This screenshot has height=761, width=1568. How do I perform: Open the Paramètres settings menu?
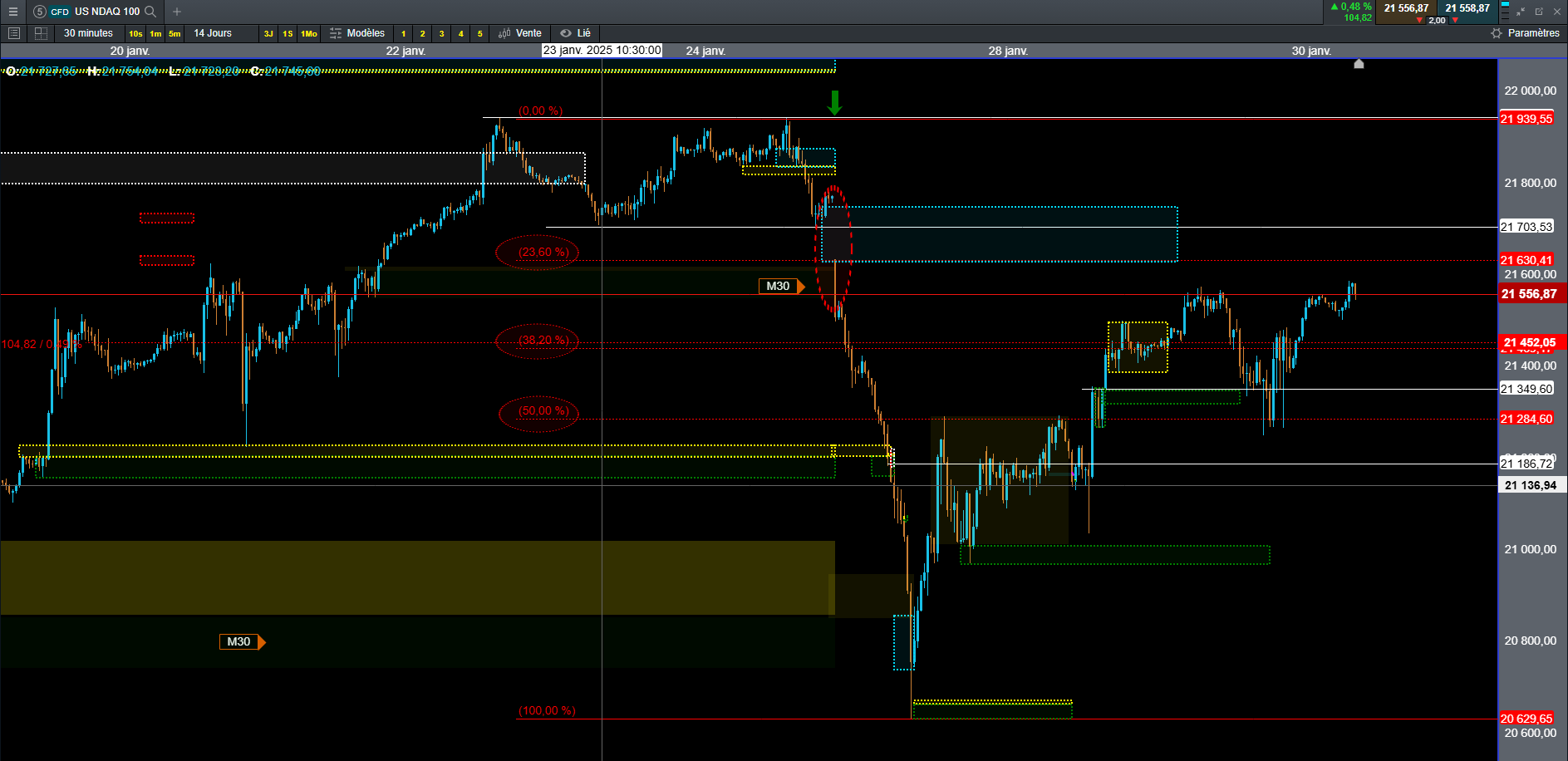[1526, 33]
